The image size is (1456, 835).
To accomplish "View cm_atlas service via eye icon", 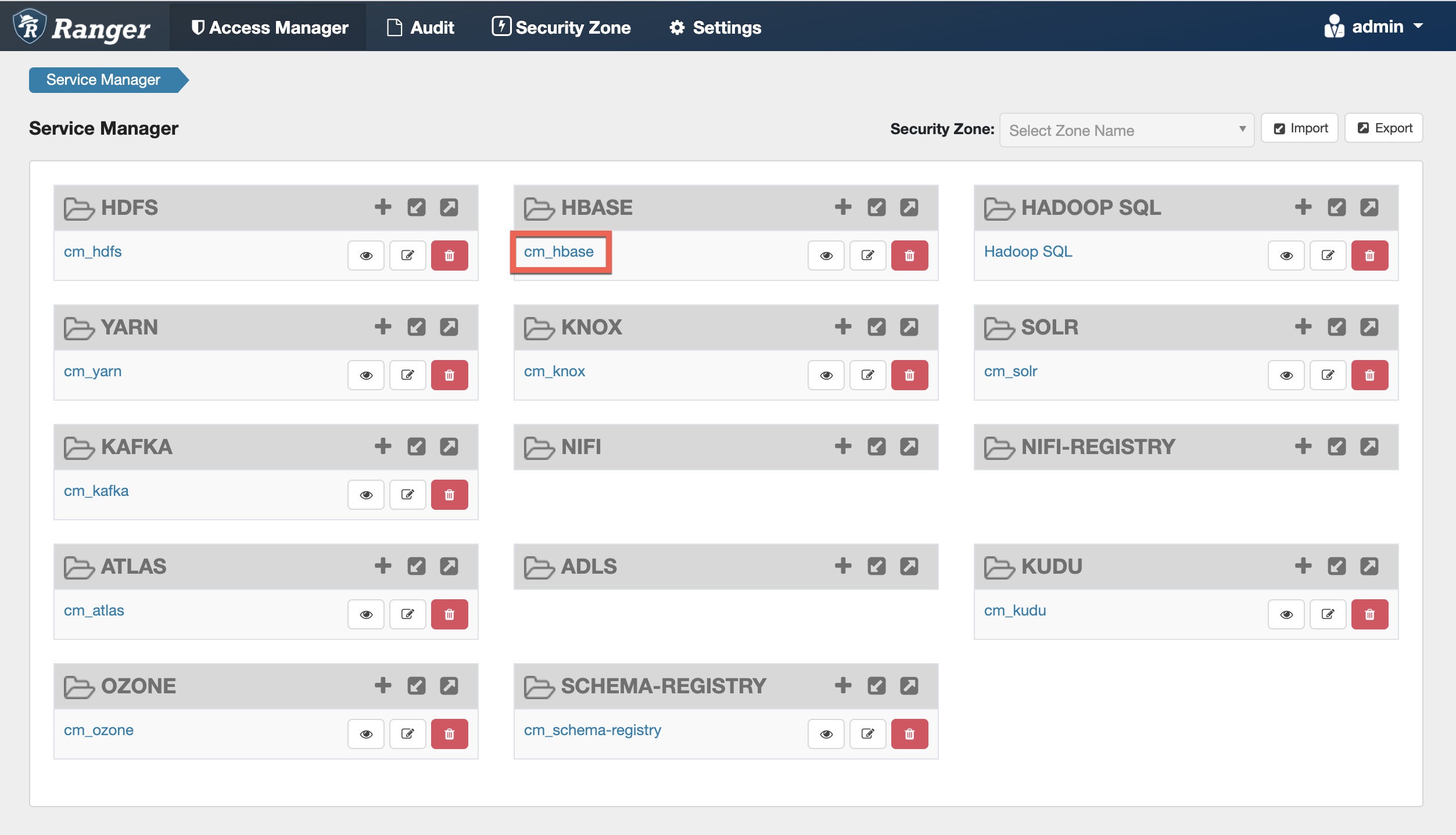I will (x=366, y=614).
